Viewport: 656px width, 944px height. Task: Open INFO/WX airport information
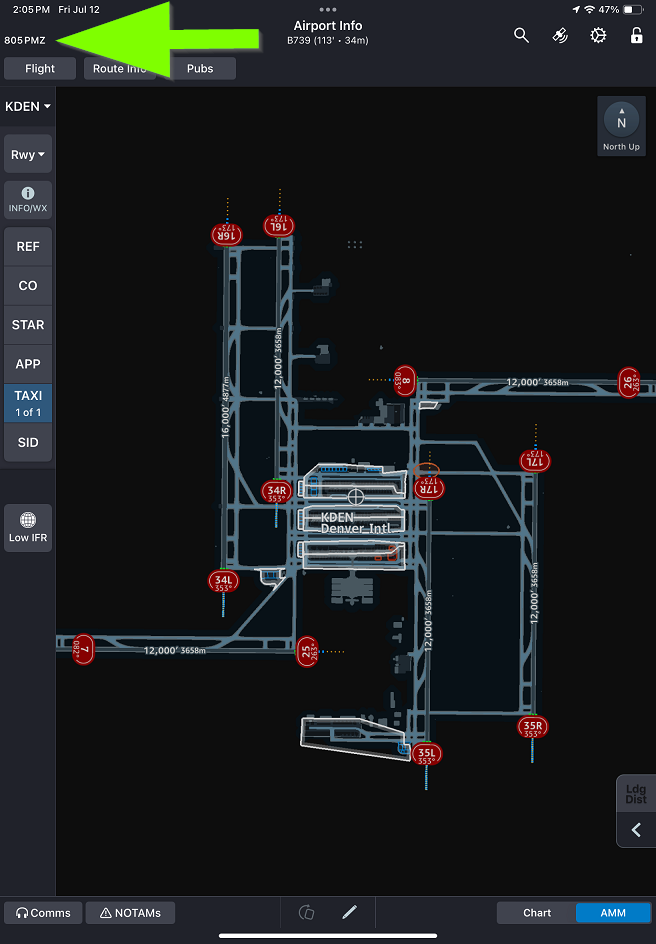(x=28, y=200)
